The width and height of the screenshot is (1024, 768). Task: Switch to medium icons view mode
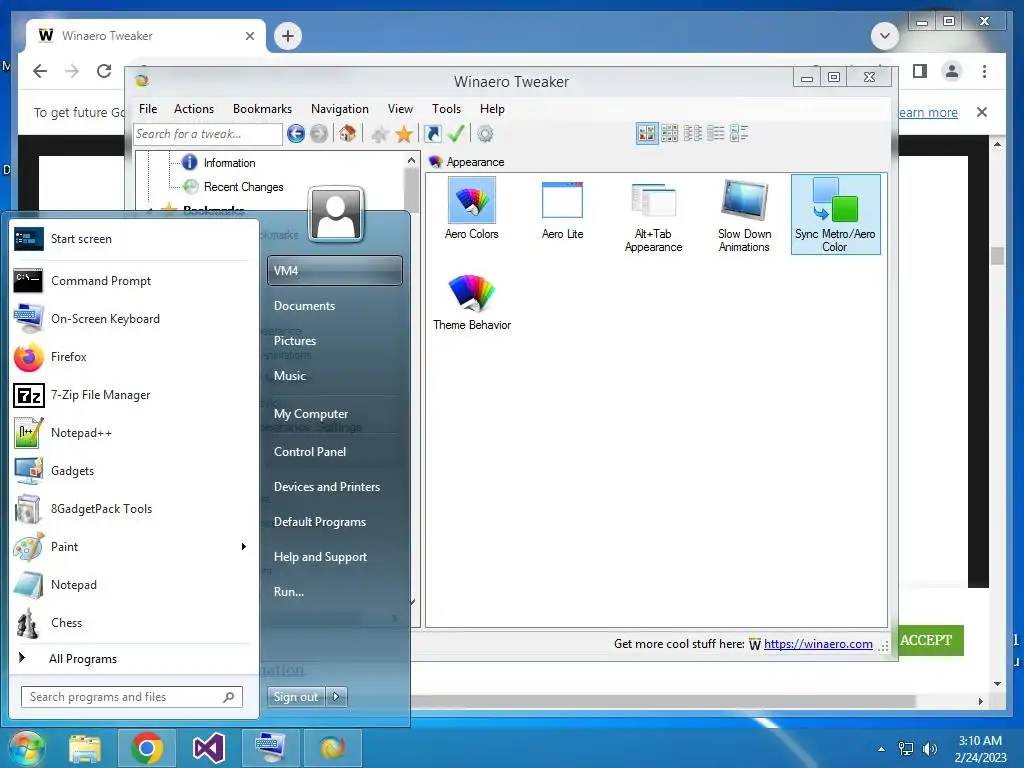[669, 134]
